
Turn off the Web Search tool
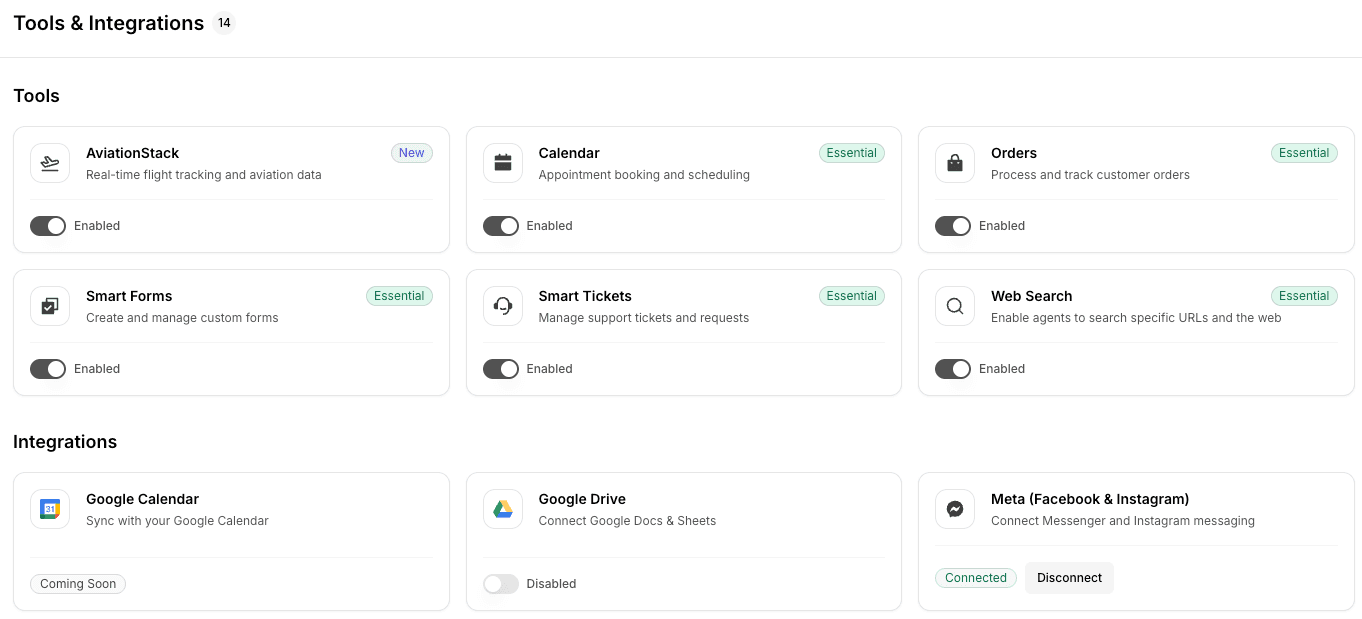pos(953,369)
